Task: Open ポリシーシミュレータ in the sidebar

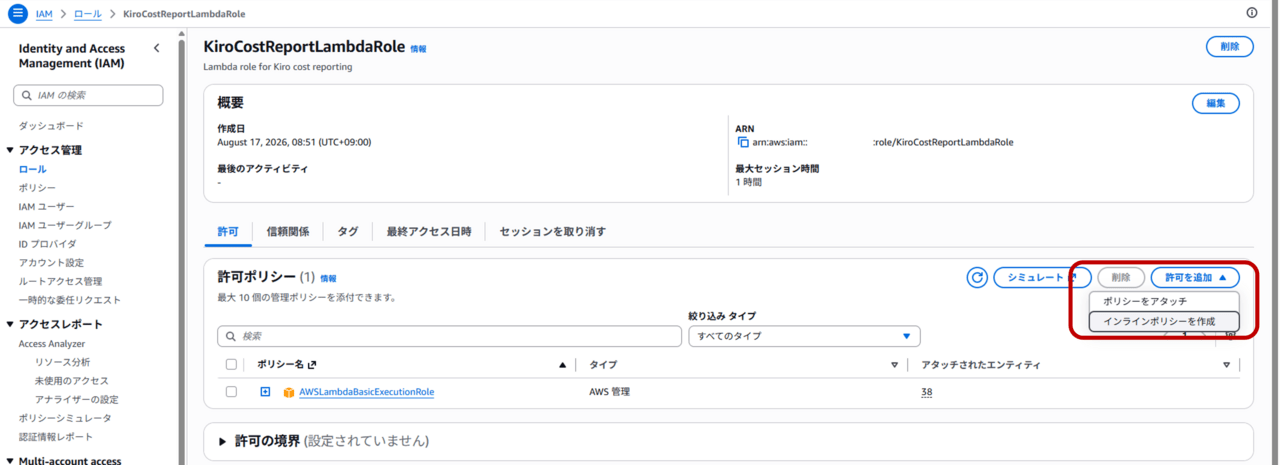Action: point(65,418)
